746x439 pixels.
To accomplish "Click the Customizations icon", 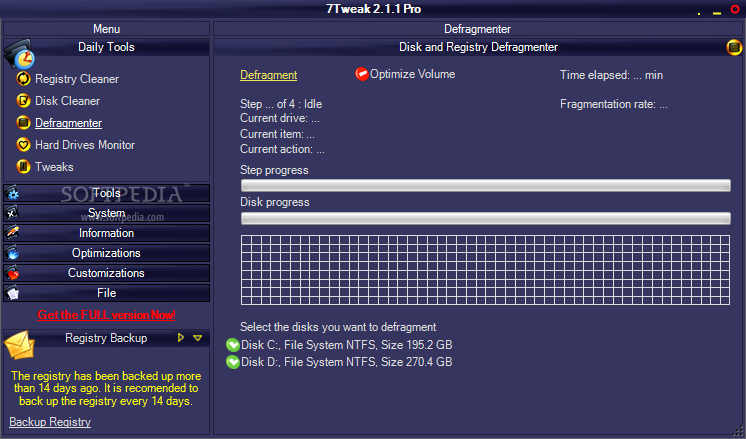I will 12,273.
